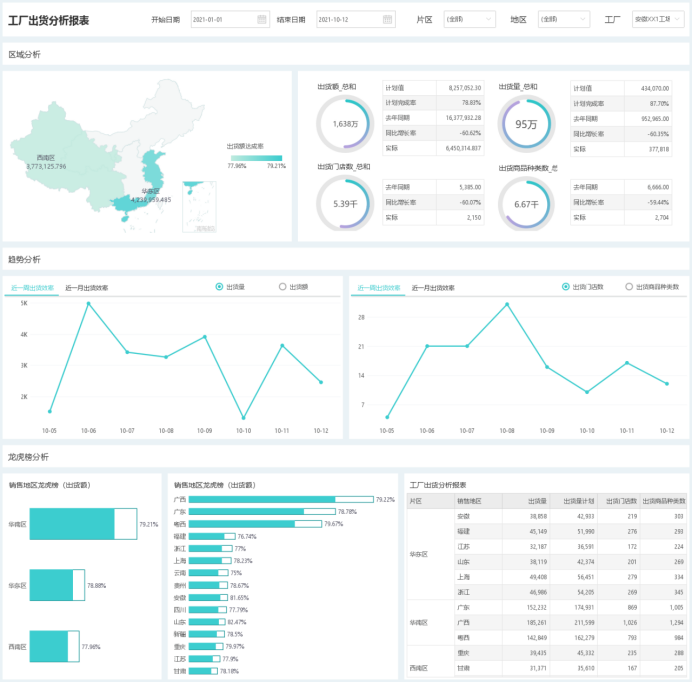The height and width of the screenshot is (682, 692).
Task: Click the 出货额_总和 1,638万 ring gauge
Action: coord(345,124)
